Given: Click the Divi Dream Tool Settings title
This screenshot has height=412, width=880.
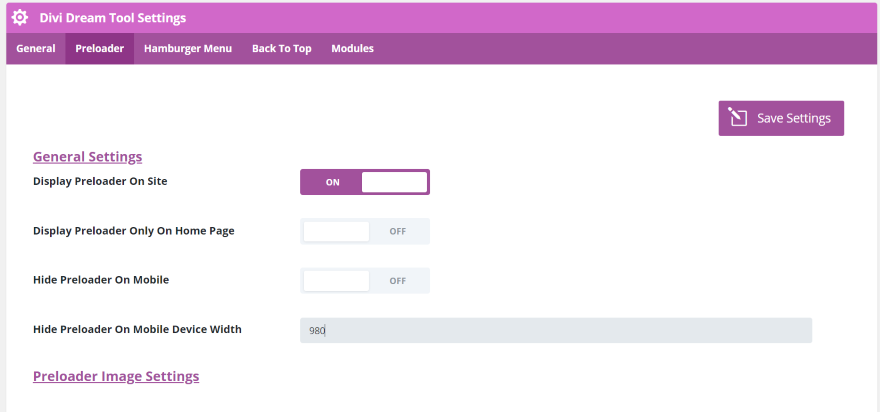Looking at the screenshot, I should 113,18.
